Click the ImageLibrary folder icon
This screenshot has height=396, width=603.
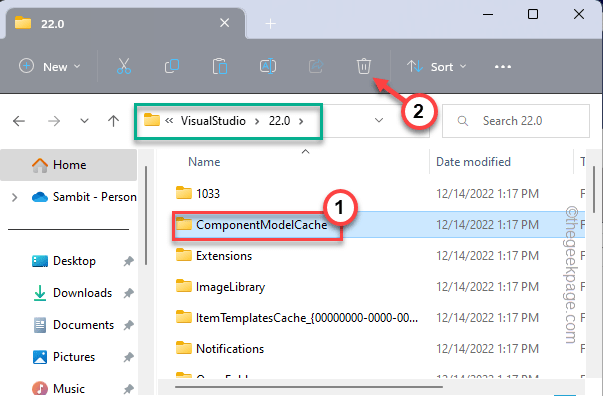coord(184,286)
